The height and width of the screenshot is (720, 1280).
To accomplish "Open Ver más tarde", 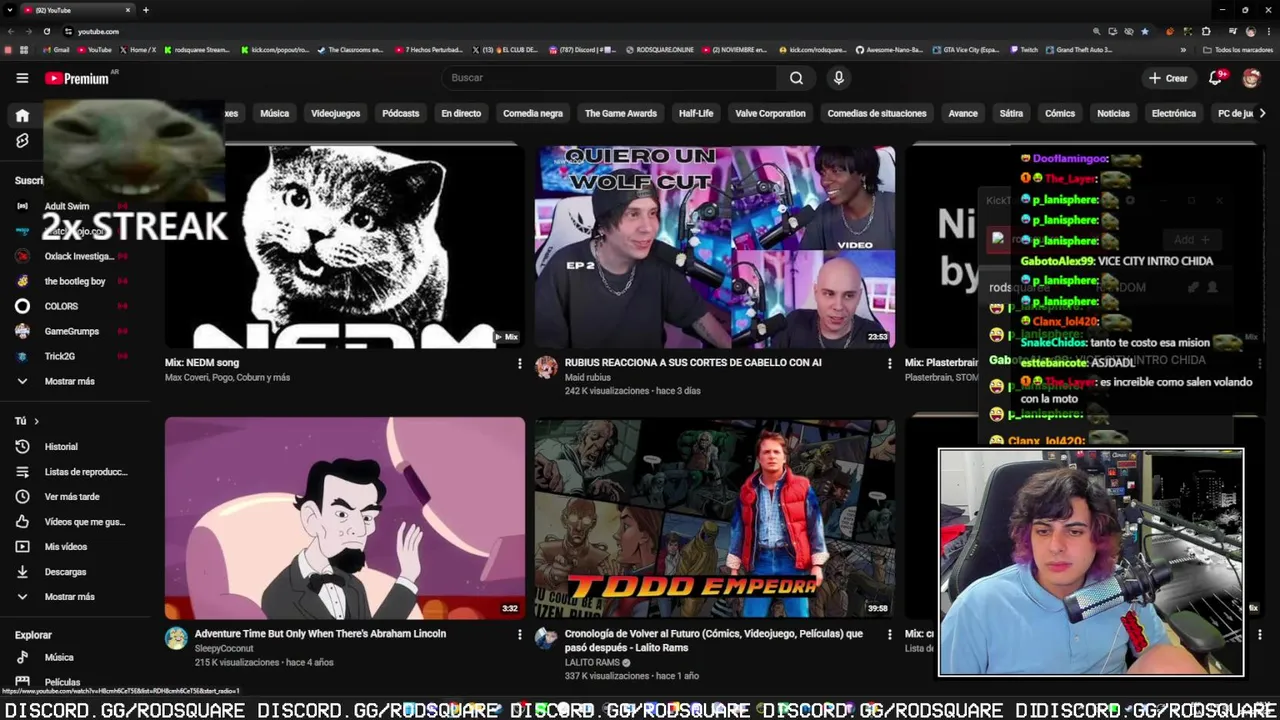I will pyautogui.click(x=72, y=497).
